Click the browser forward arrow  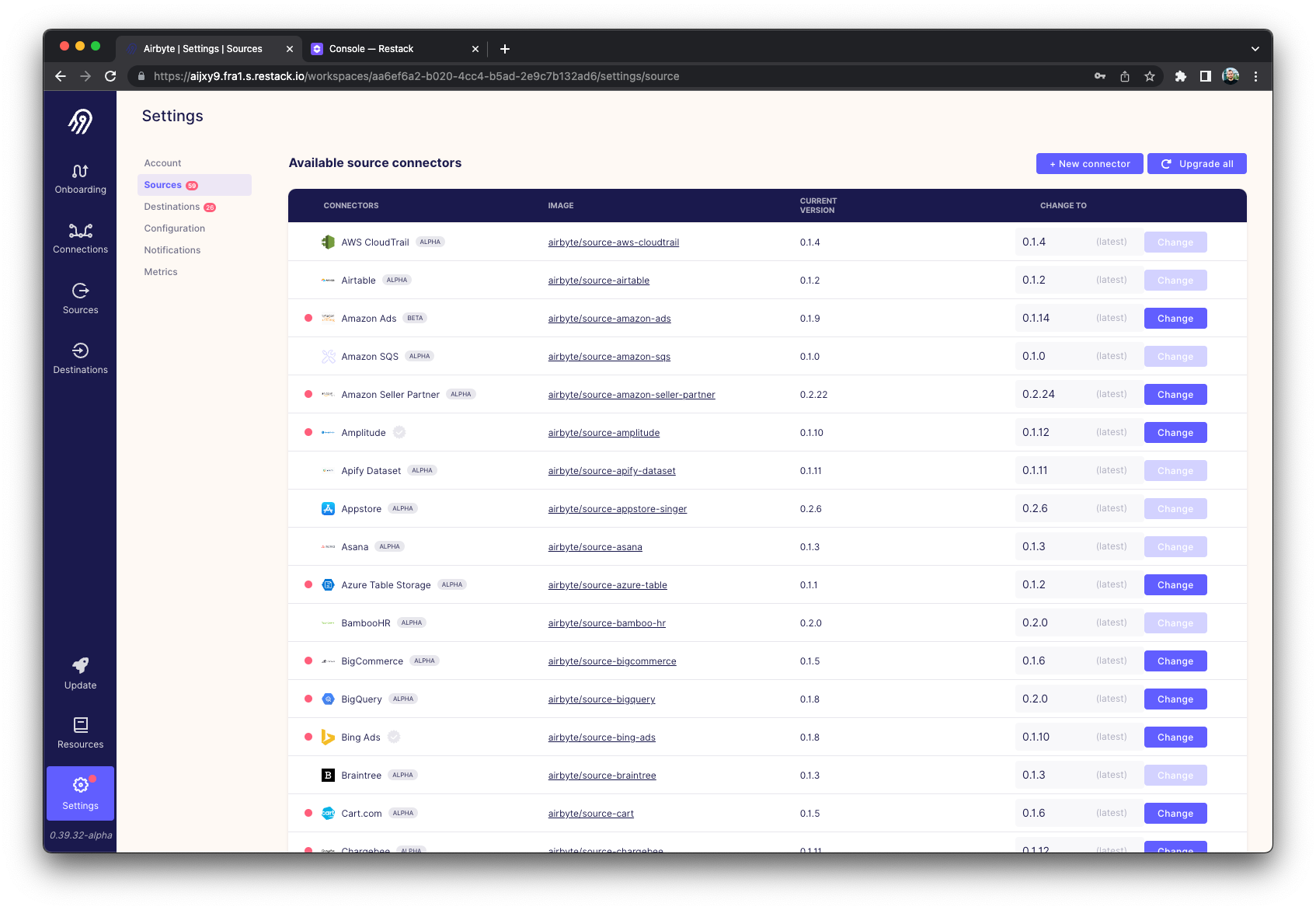point(85,76)
